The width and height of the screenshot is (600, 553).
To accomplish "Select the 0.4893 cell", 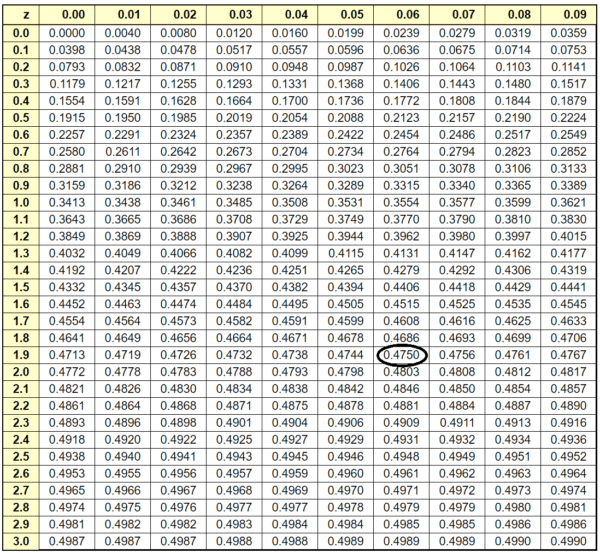I will (67, 423).
